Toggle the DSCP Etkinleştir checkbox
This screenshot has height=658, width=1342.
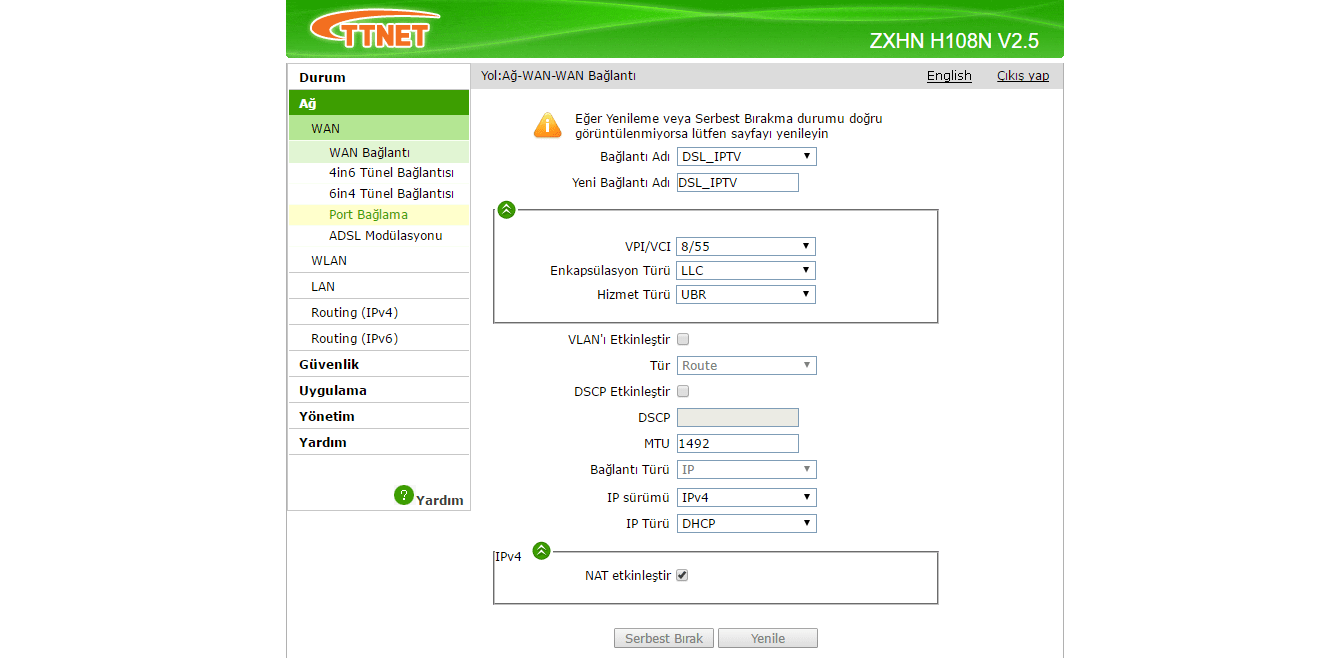click(x=683, y=391)
